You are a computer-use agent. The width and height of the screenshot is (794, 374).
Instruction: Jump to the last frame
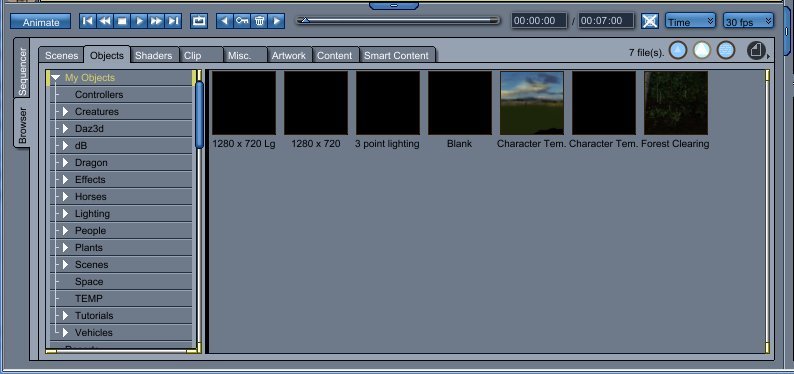(x=173, y=21)
